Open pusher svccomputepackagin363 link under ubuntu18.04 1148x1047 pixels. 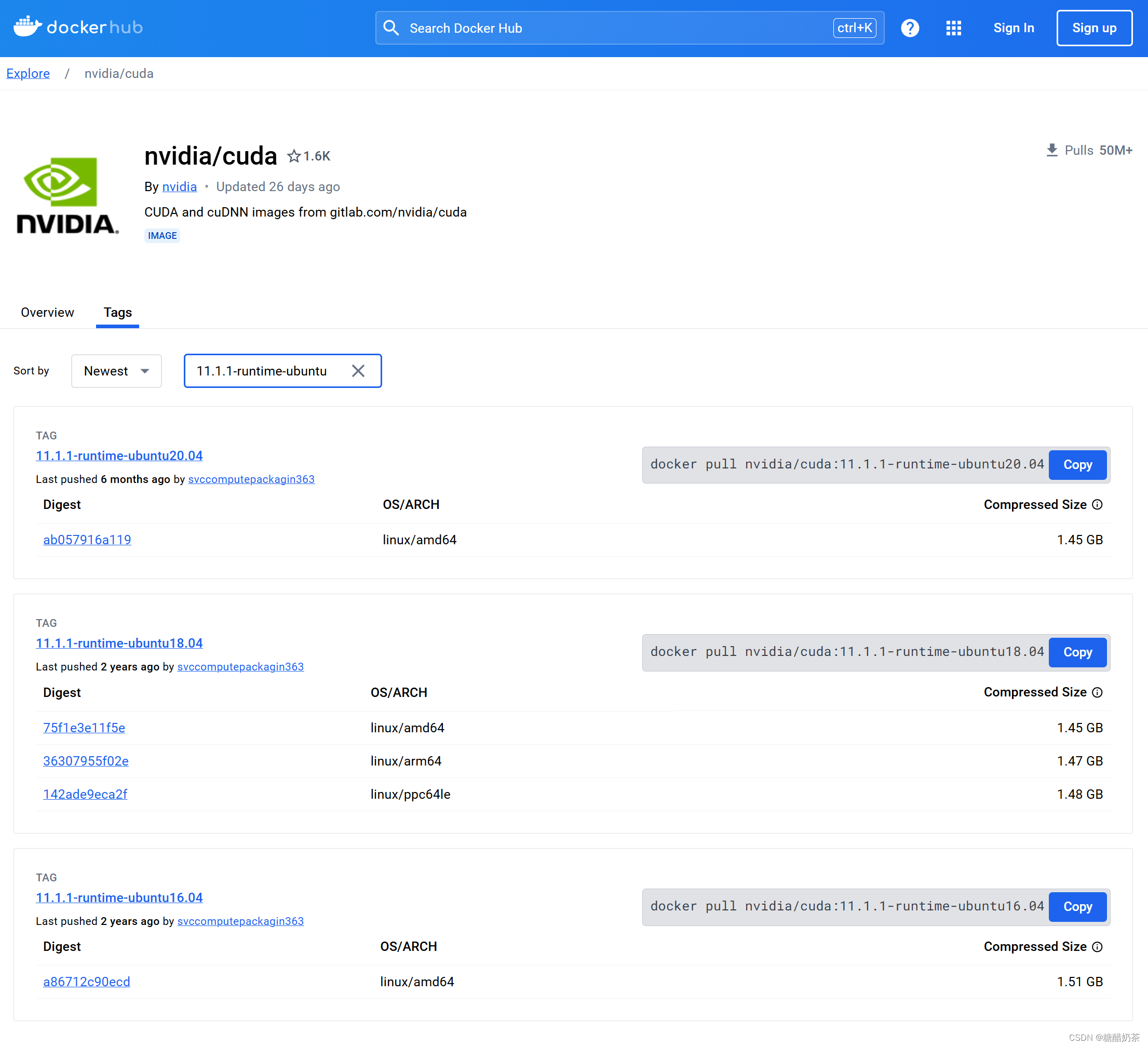pyautogui.click(x=240, y=666)
